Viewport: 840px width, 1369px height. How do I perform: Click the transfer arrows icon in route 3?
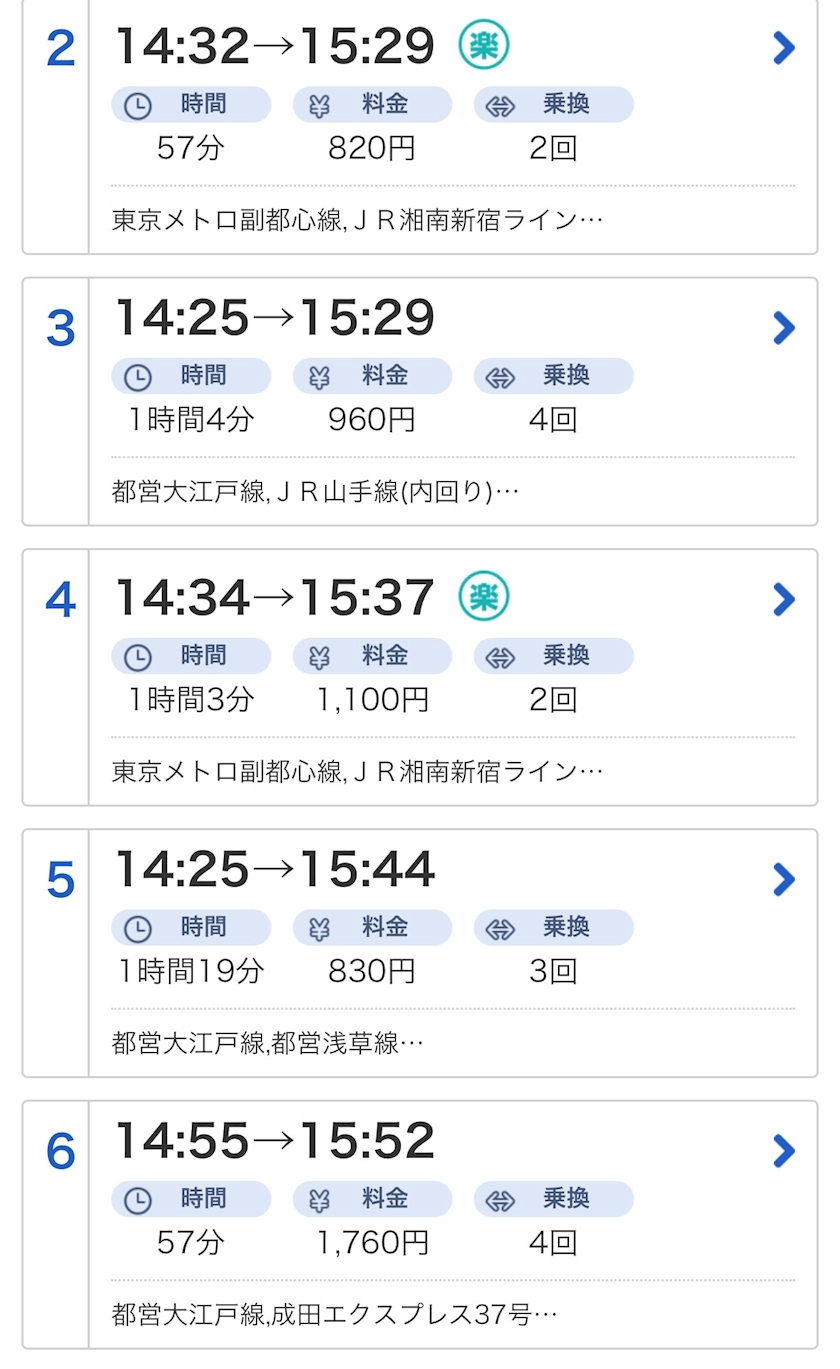point(500,377)
